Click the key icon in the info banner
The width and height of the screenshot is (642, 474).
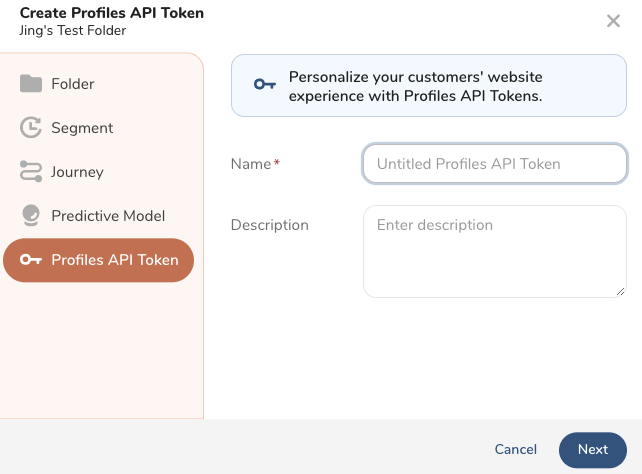coord(264,85)
